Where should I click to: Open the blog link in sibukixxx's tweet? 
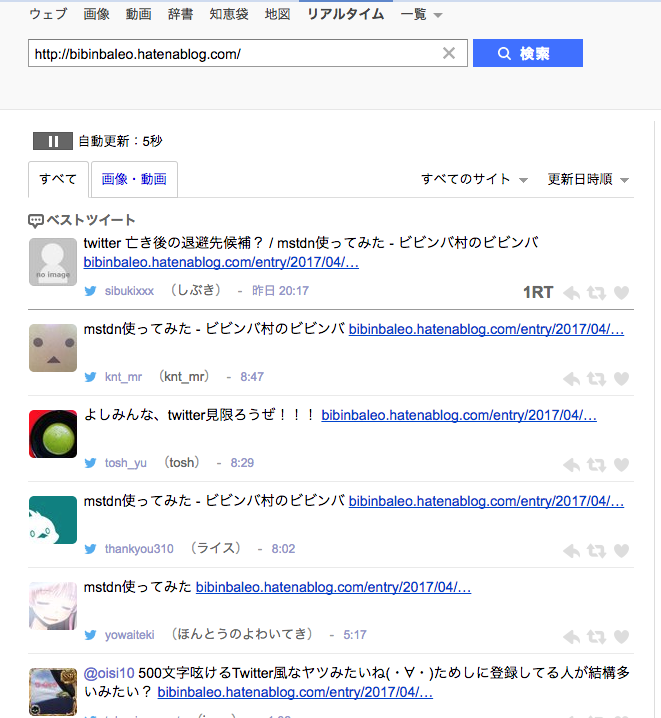[x=221, y=262]
